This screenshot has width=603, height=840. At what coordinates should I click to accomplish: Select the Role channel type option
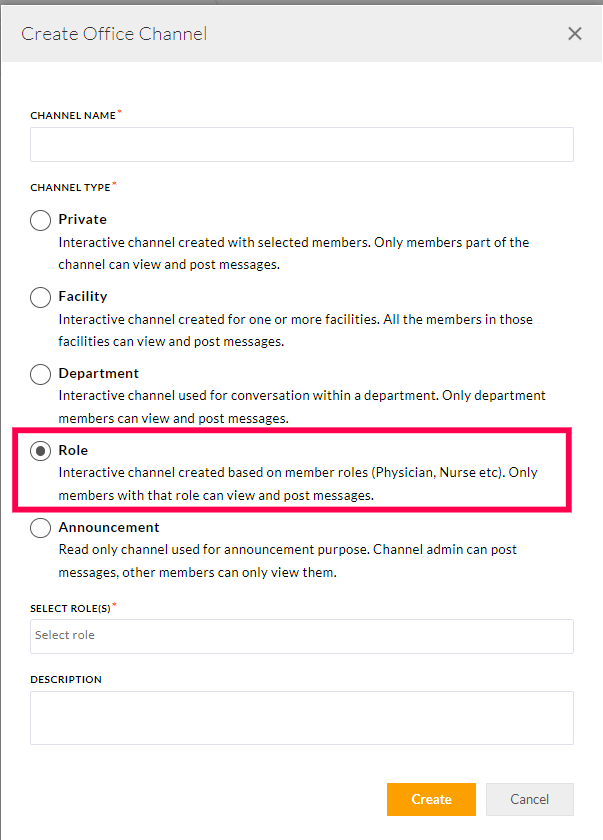tap(40, 451)
